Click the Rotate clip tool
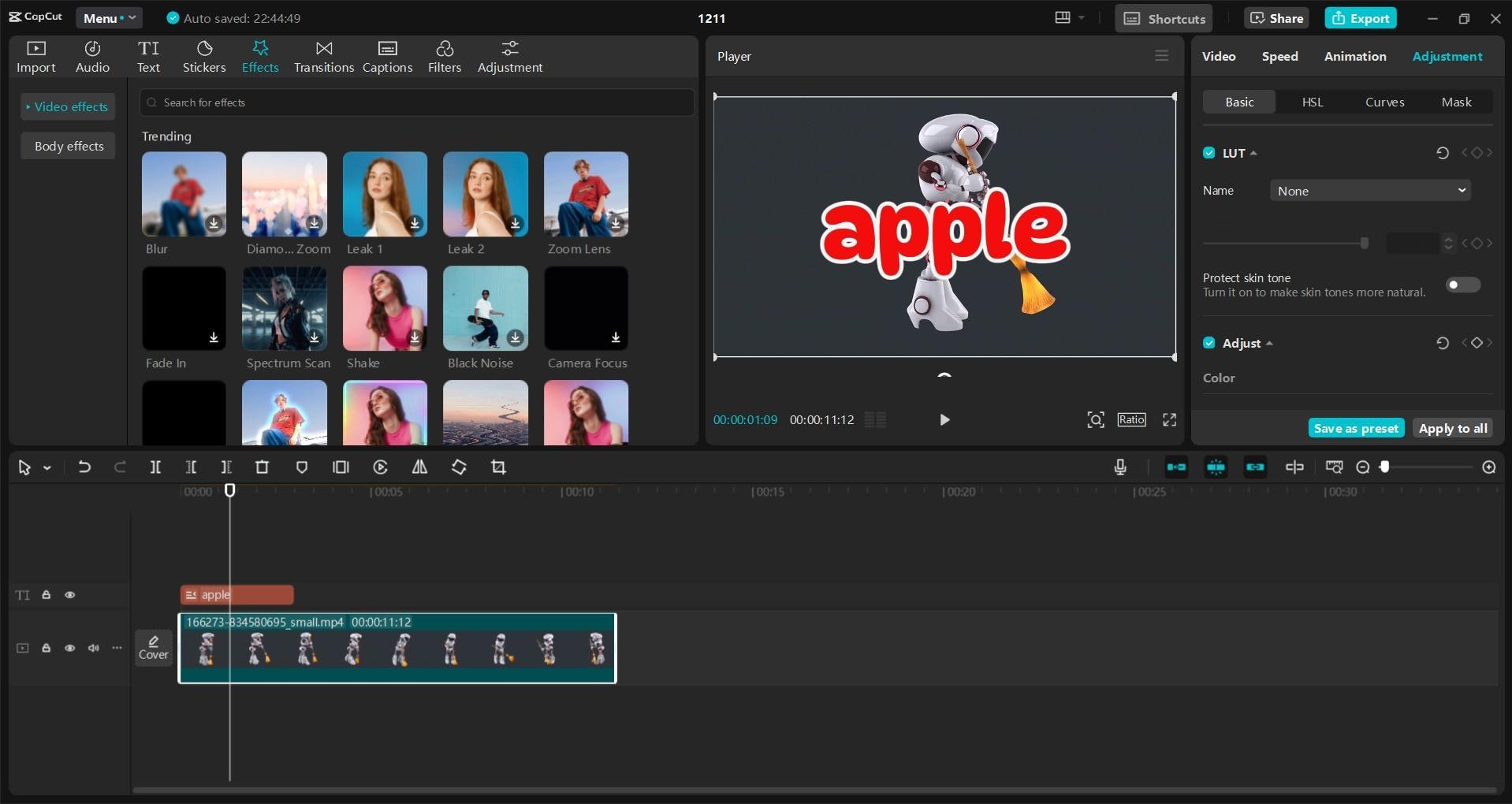 tap(459, 467)
